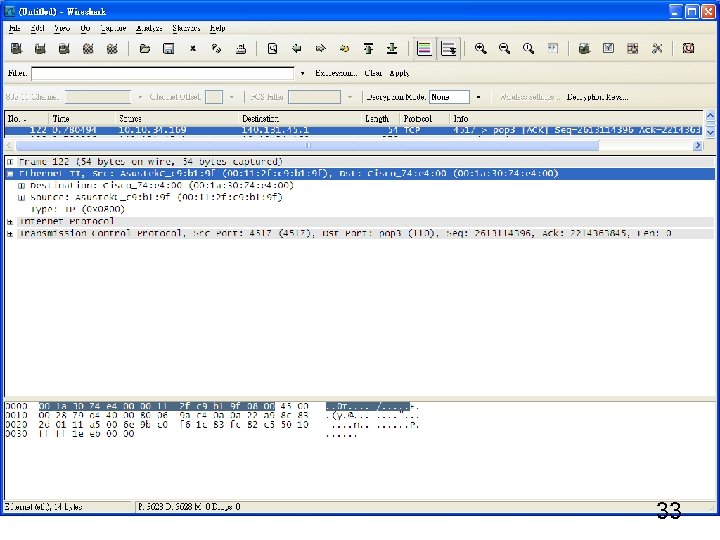This screenshot has width=720, height=540.
Task: Collapse the Ethernet II tree node
Action: click(x=10, y=174)
